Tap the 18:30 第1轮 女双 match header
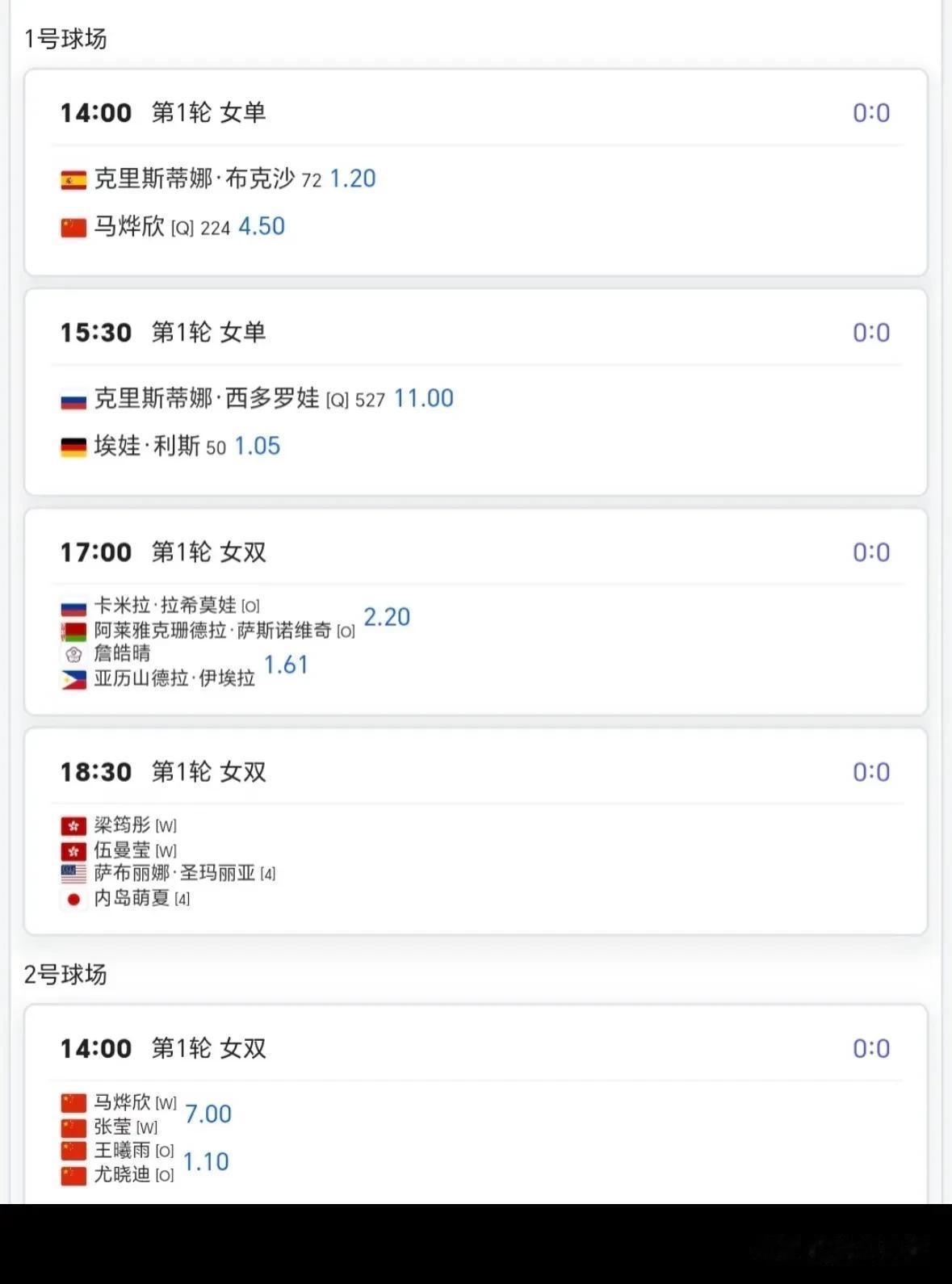Screen dimensions: 952x1284 pyautogui.click(x=163, y=772)
